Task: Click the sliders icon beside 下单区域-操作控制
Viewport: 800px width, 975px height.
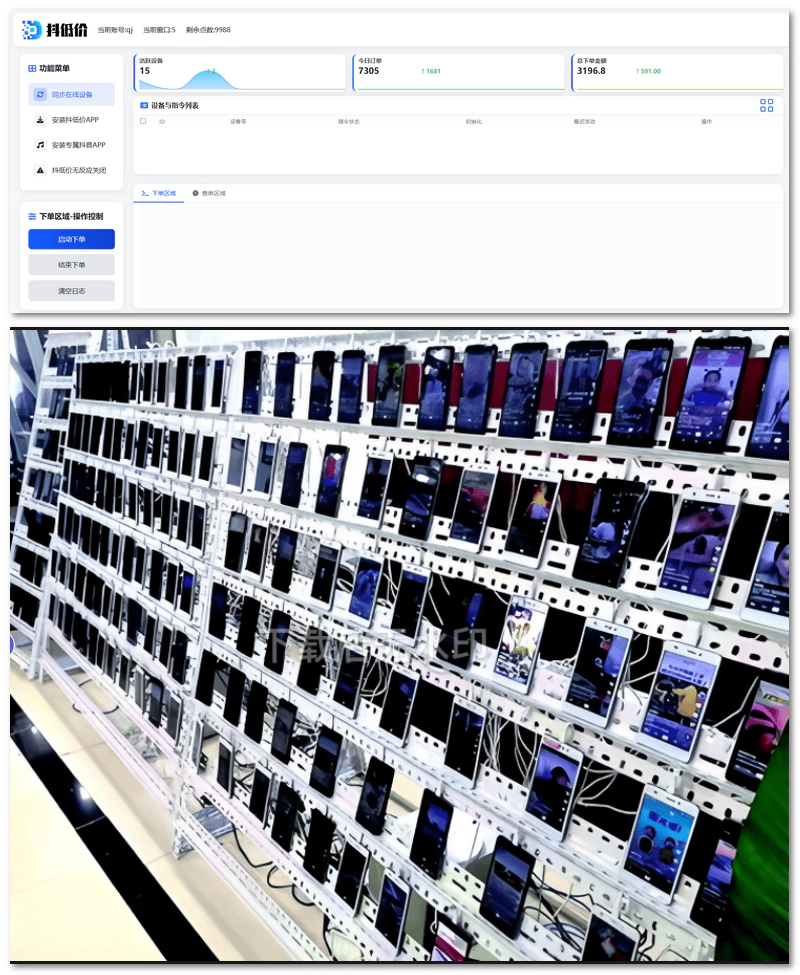Action: click(x=32, y=216)
